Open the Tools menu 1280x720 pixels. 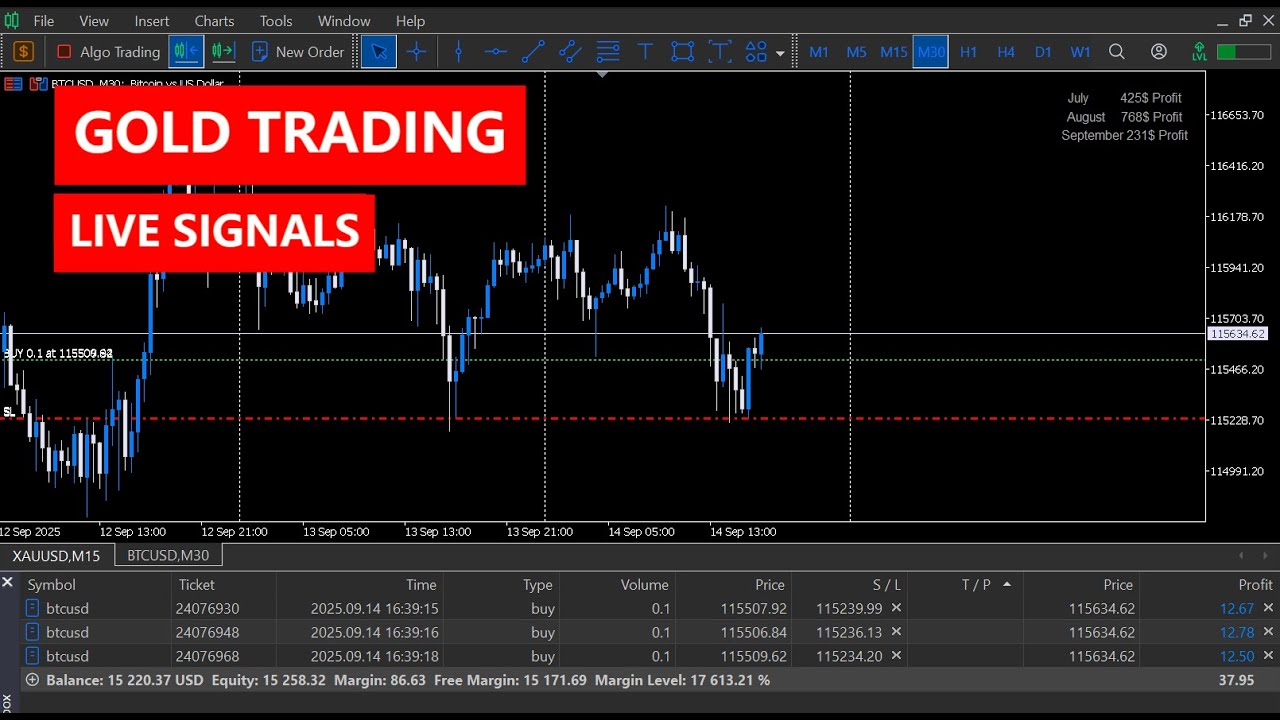(276, 20)
